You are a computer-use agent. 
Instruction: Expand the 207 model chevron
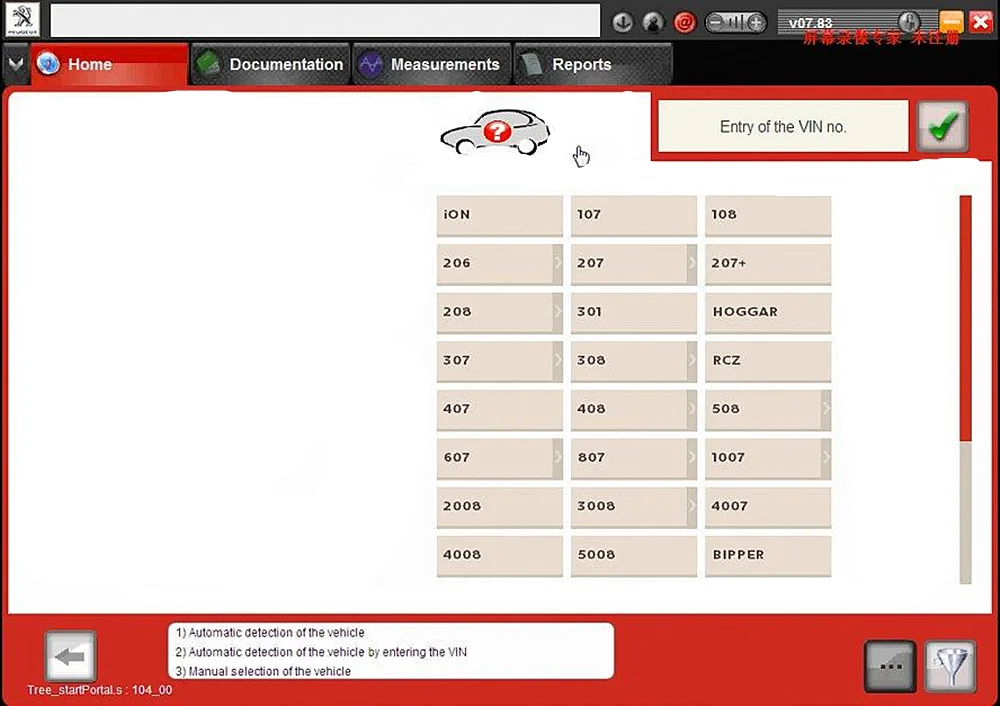click(x=691, y=263)
